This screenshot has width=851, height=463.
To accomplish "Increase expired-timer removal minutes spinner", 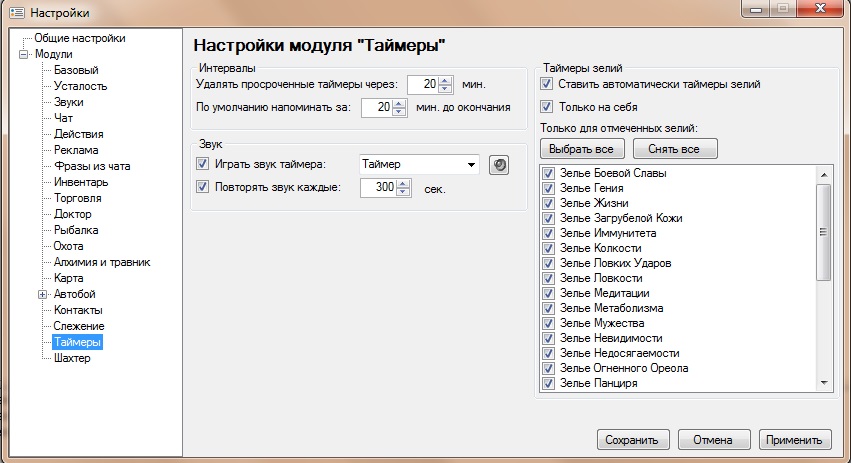I will point(446,80).
